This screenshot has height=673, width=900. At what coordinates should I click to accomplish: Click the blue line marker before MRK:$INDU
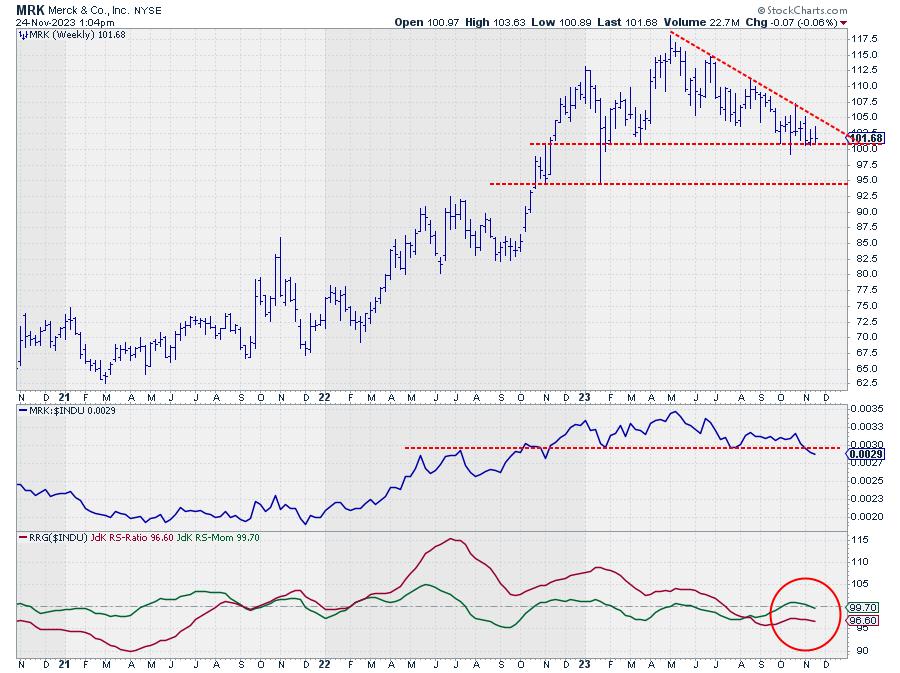click(23, 411)
